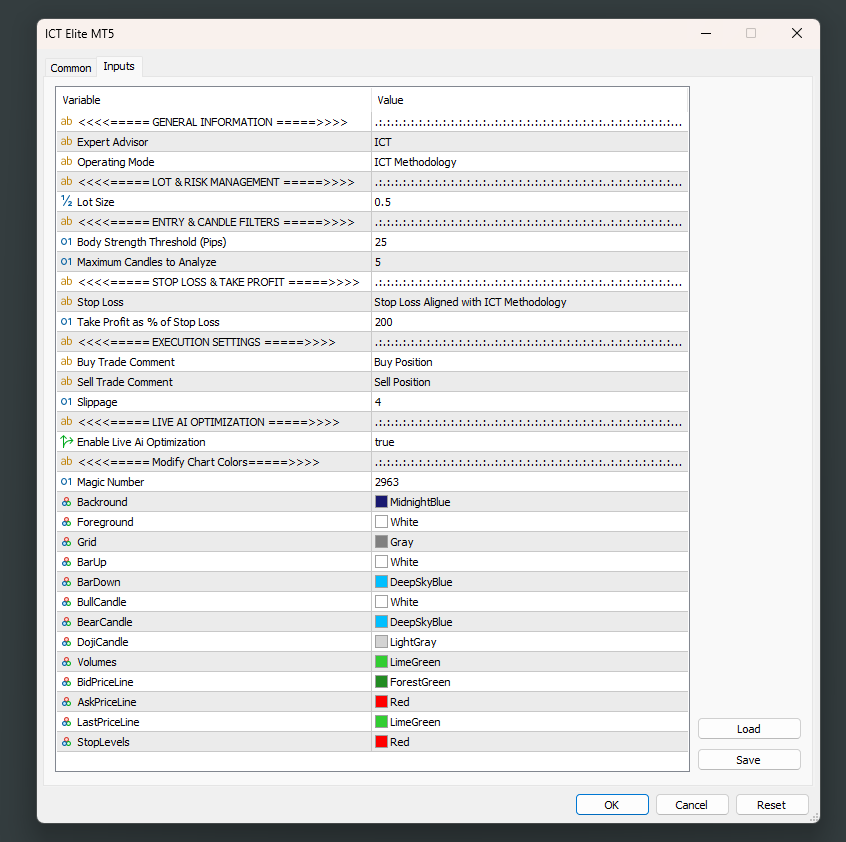Switch to the Common tab
This screenshot has width=846, height=842.
[x=71, y=68]
